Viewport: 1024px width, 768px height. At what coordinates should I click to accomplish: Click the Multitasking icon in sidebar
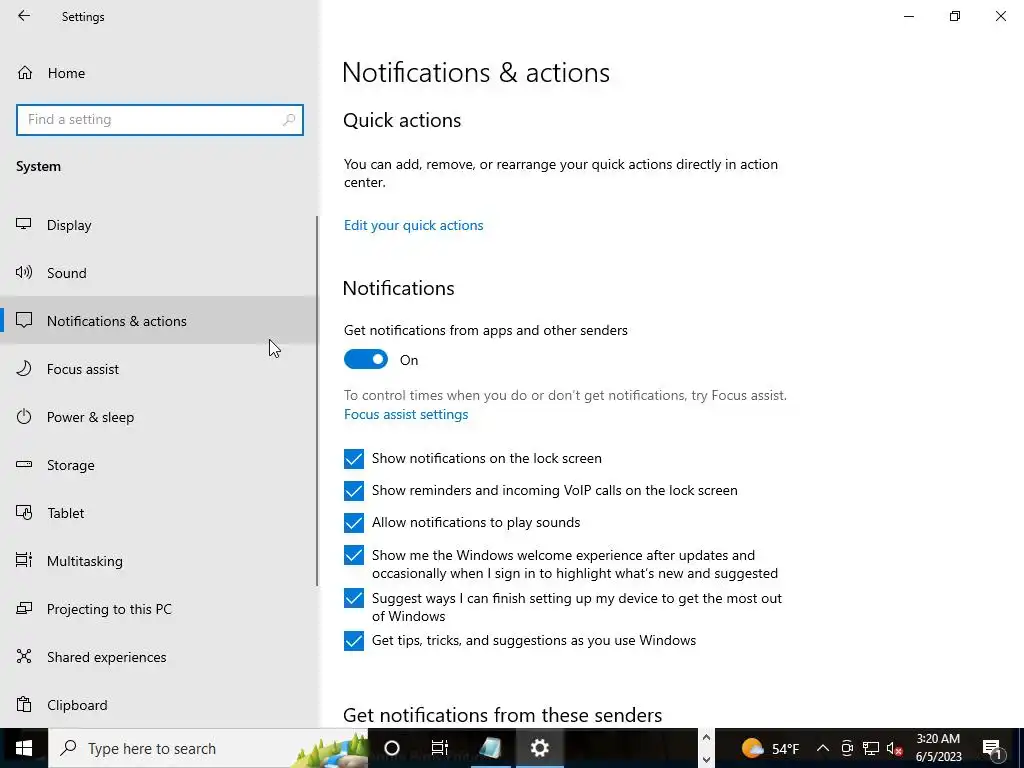pos(24,560)
